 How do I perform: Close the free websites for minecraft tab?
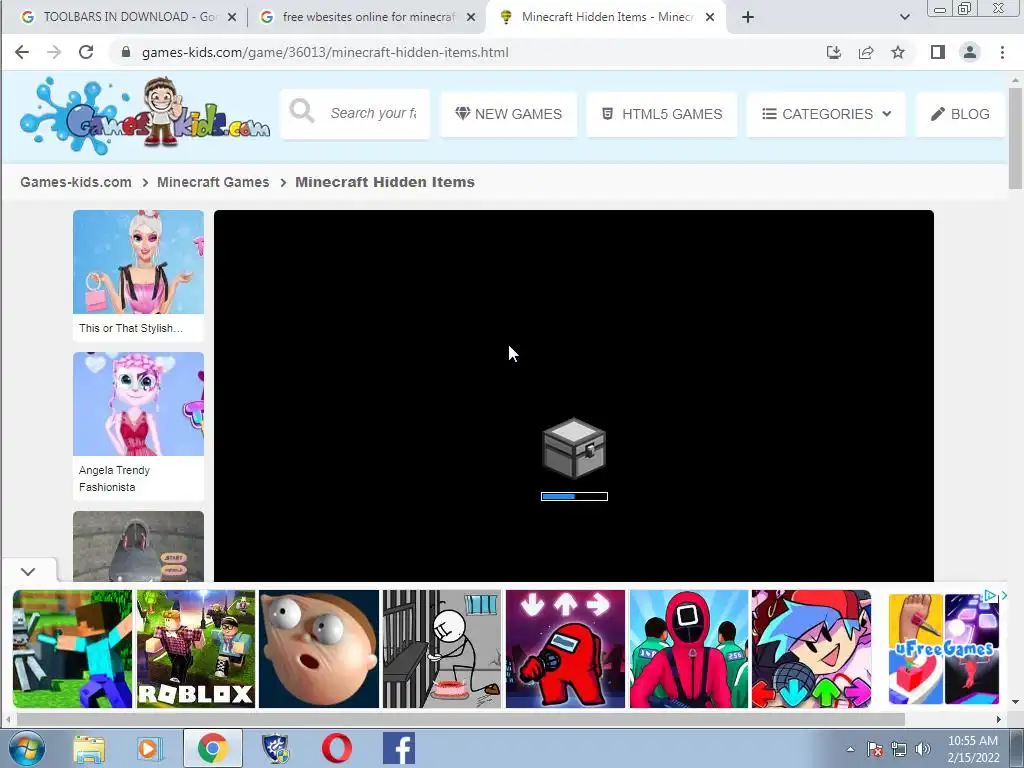tap(471, 17)
